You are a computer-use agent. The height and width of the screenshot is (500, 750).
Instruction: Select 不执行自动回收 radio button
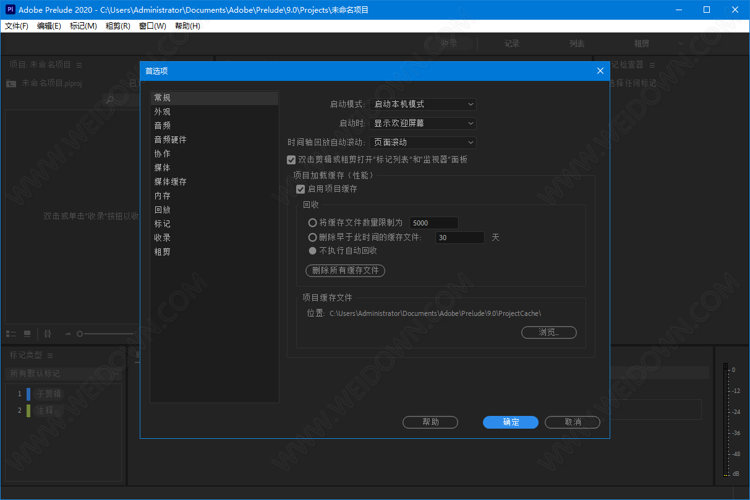[x=312, y=251]
